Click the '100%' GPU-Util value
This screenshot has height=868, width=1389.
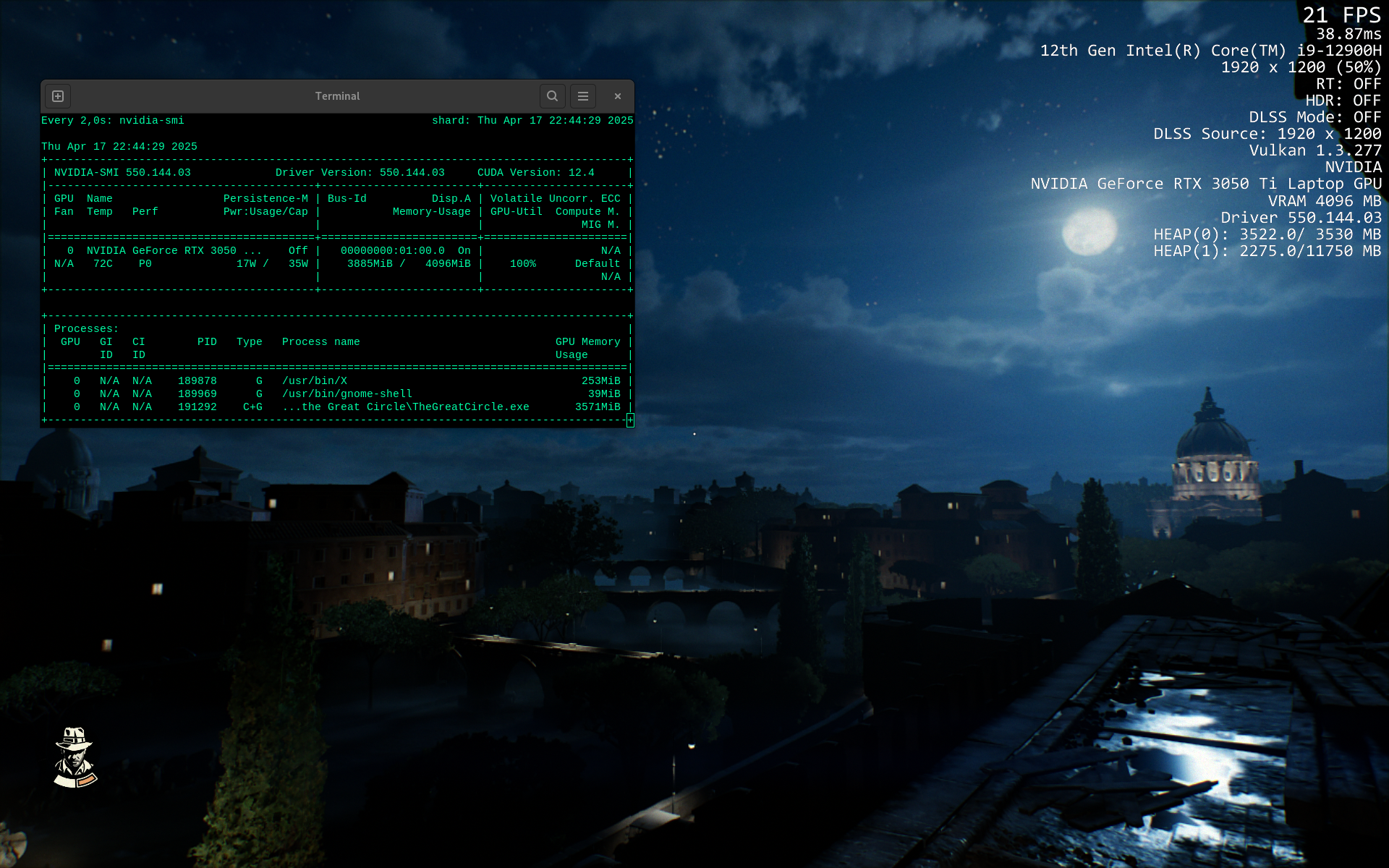point(523,264)
